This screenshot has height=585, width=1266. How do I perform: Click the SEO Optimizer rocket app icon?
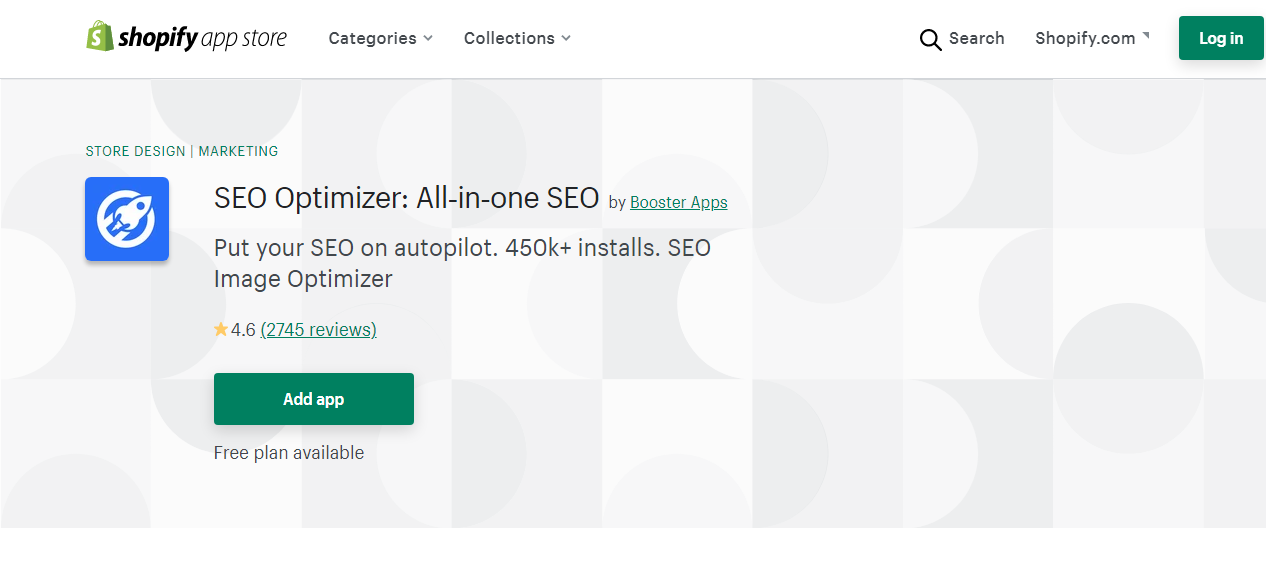127,219
